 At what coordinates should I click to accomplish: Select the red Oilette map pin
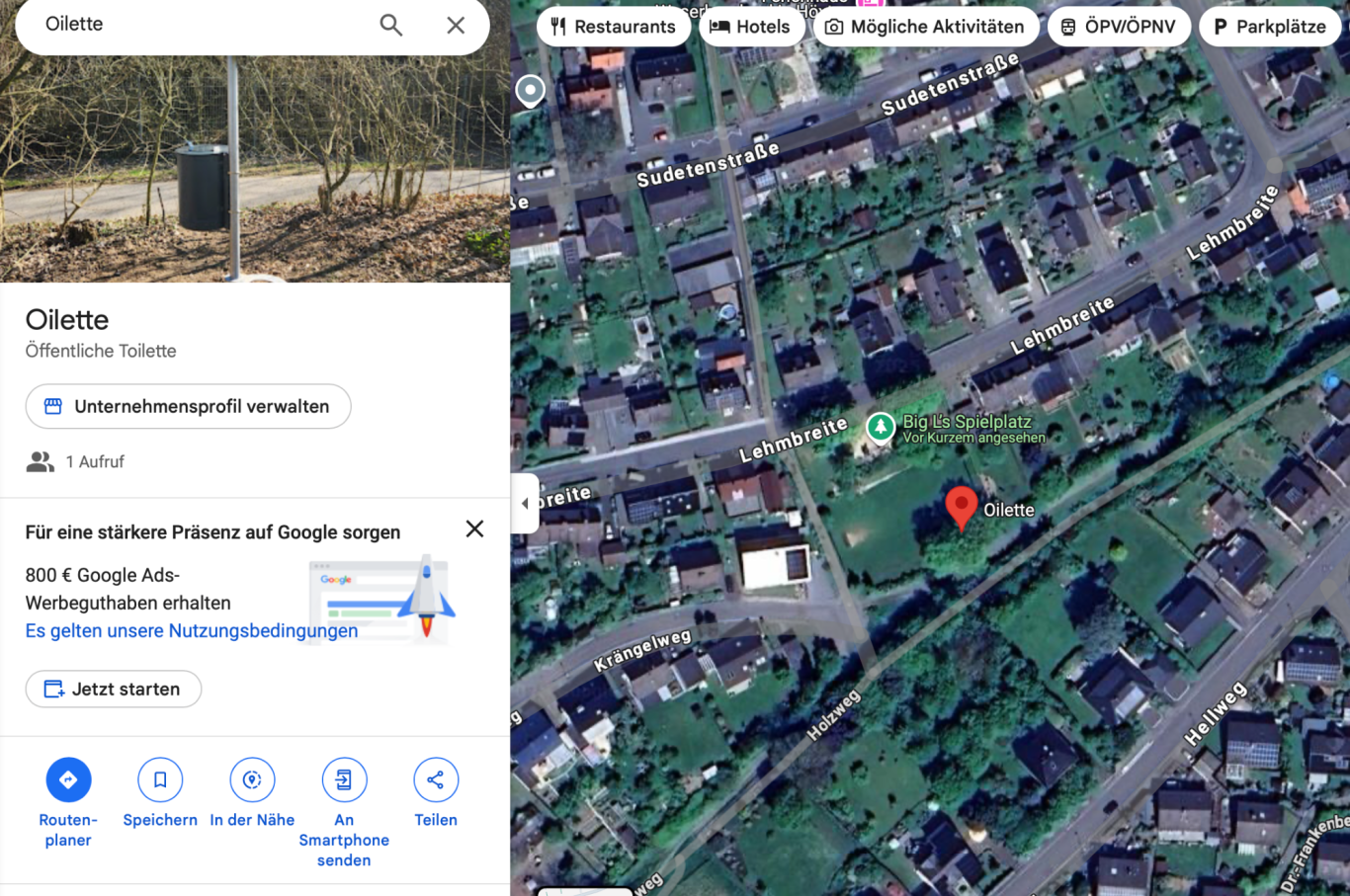pos(961,508)
